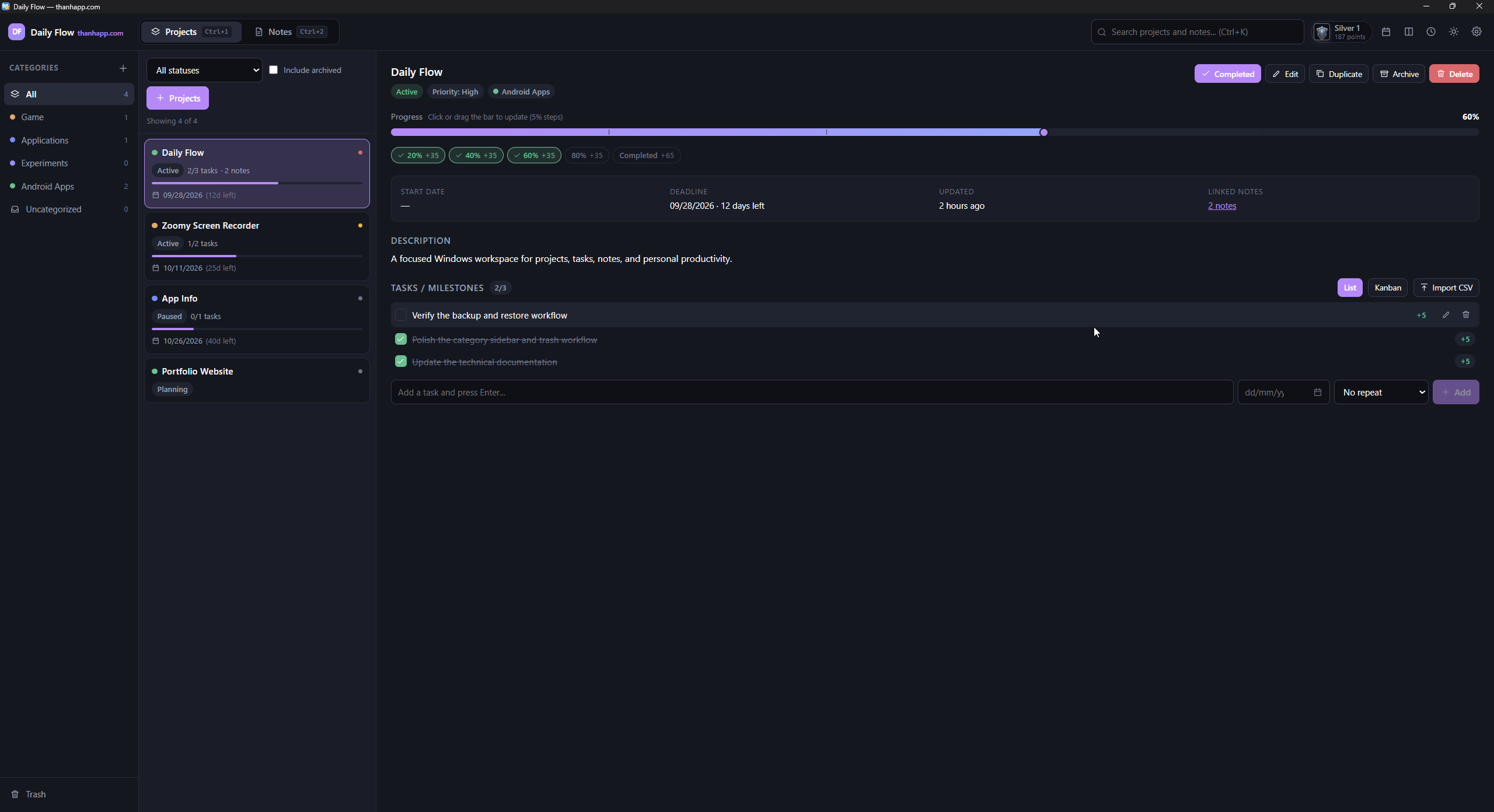Image resolution: width=1494 pixels, height=812 pixels.
Task: Edit the backup and restore task pencil
Action: 1446,315
